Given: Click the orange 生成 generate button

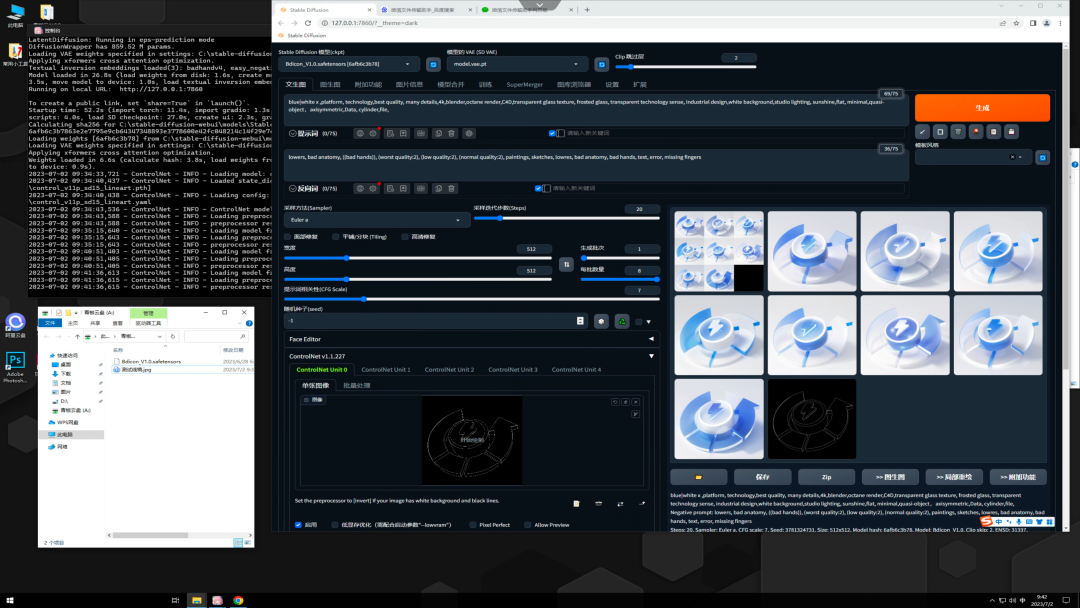Looking at the screenshot, I should pyautogui.click(x=982, y=108).
